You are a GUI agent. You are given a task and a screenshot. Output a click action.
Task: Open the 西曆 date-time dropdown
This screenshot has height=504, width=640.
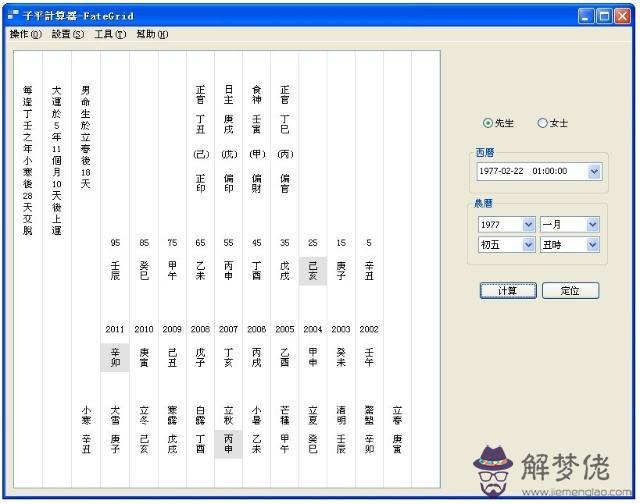(x=594, y=171)
